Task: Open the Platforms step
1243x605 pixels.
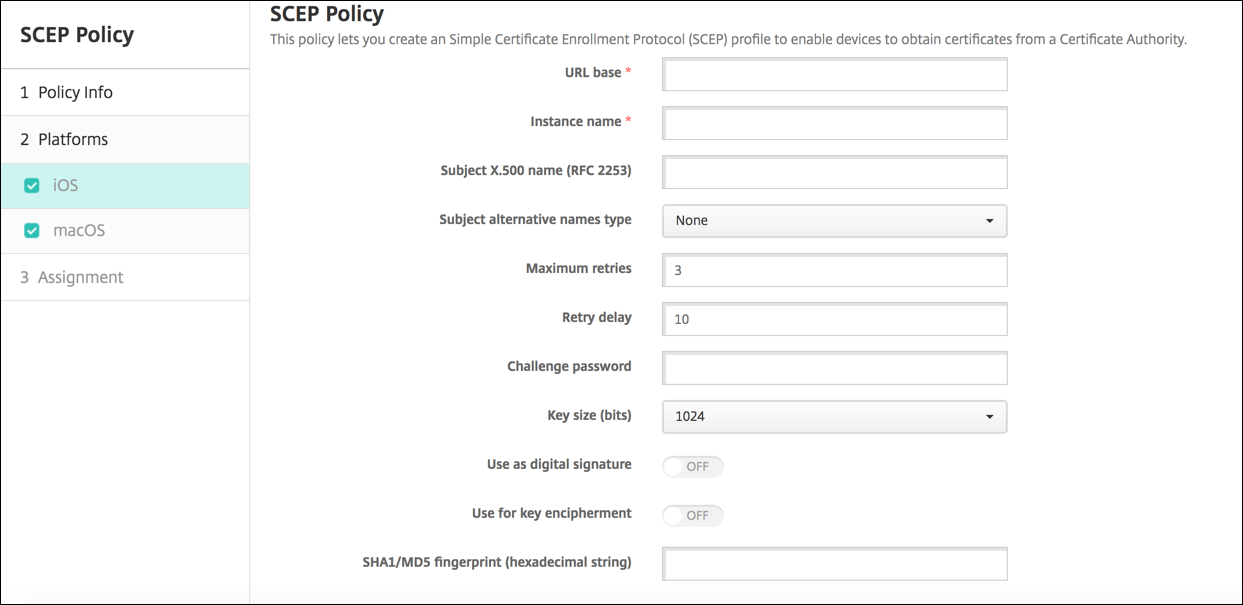Action: pos(72,140)
